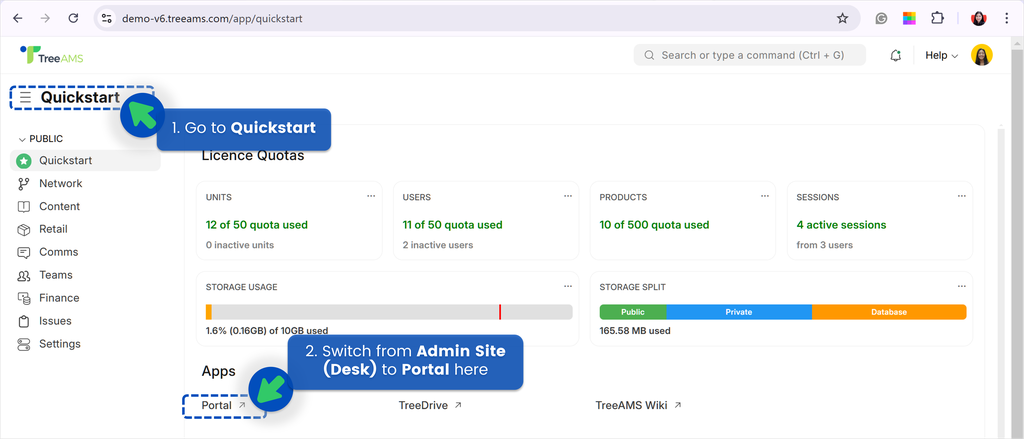Viewport: 1024px width, 439px height.
Task: Click '4 active sessions' value
Action: click(841, 225)
